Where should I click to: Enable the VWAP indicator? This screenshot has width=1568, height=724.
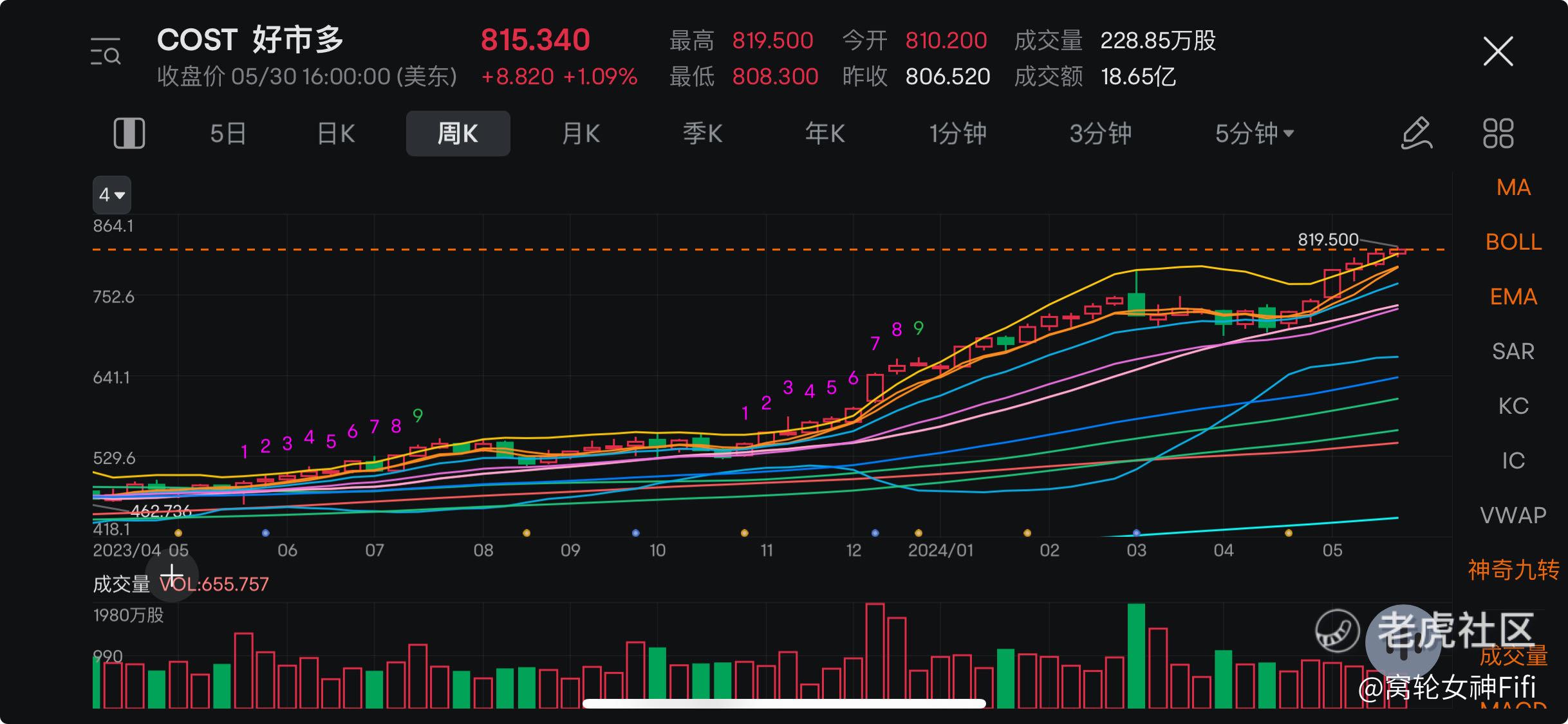click(x=1513, y=515)
